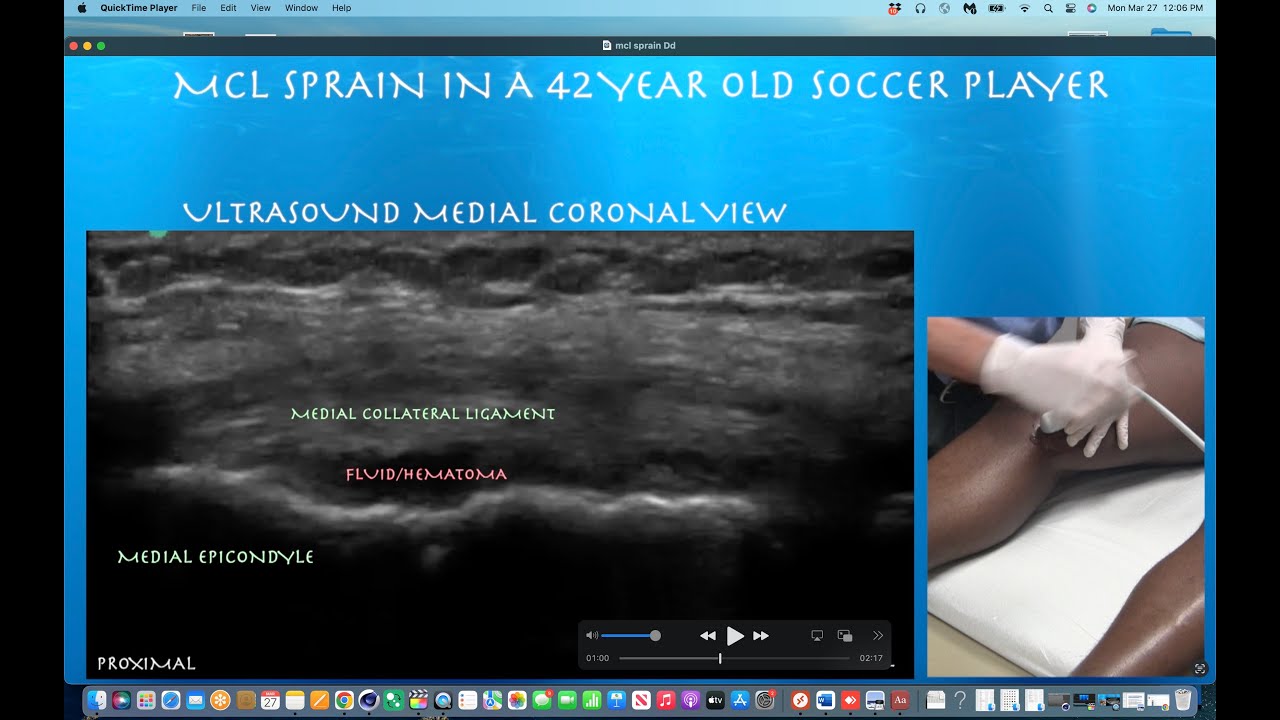Screen dimensions: 1280x720
Task: Open the QuickTime Player menu
Action: click(x=139, y=8)
